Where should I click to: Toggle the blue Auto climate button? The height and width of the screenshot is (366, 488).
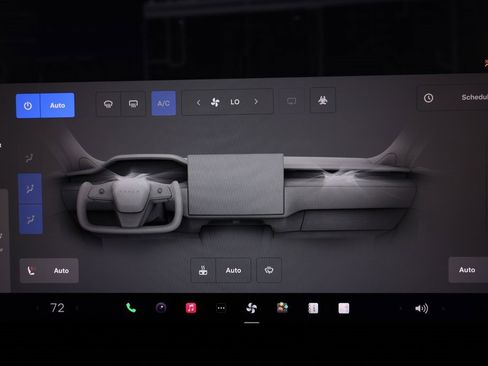(58, 105)
